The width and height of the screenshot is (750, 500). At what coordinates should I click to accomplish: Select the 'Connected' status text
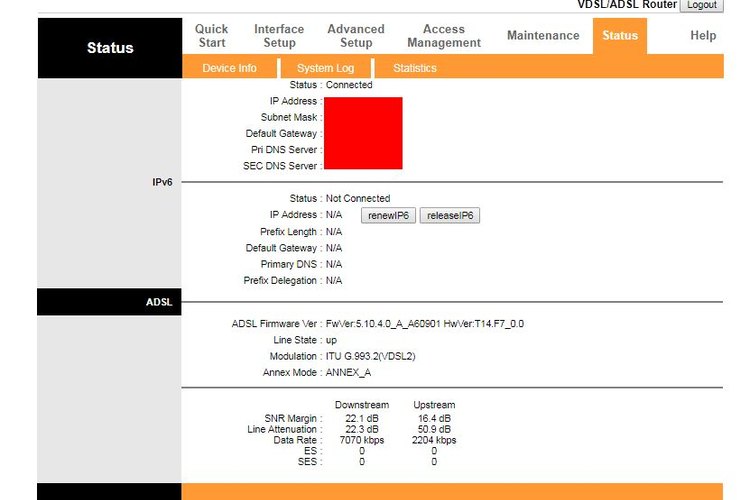pos(349,85)
